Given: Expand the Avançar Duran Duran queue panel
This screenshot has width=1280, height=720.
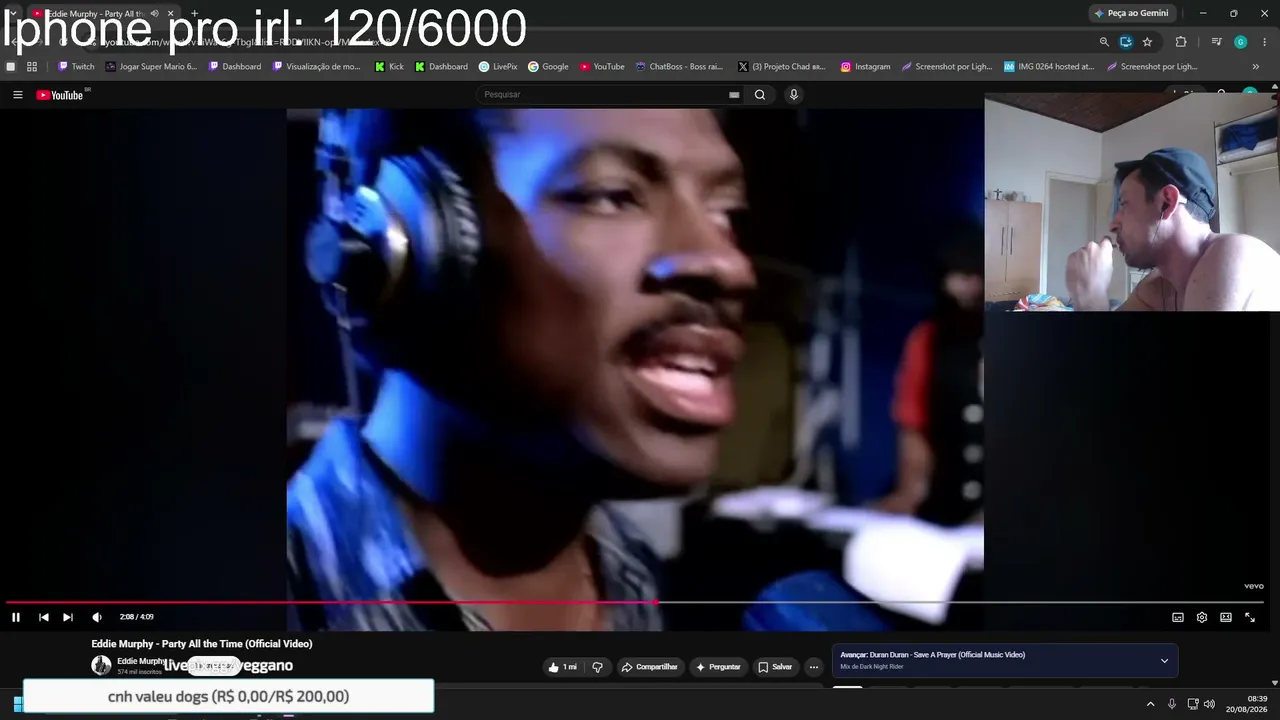Looking at the screenshot, I should [1164, 661].
